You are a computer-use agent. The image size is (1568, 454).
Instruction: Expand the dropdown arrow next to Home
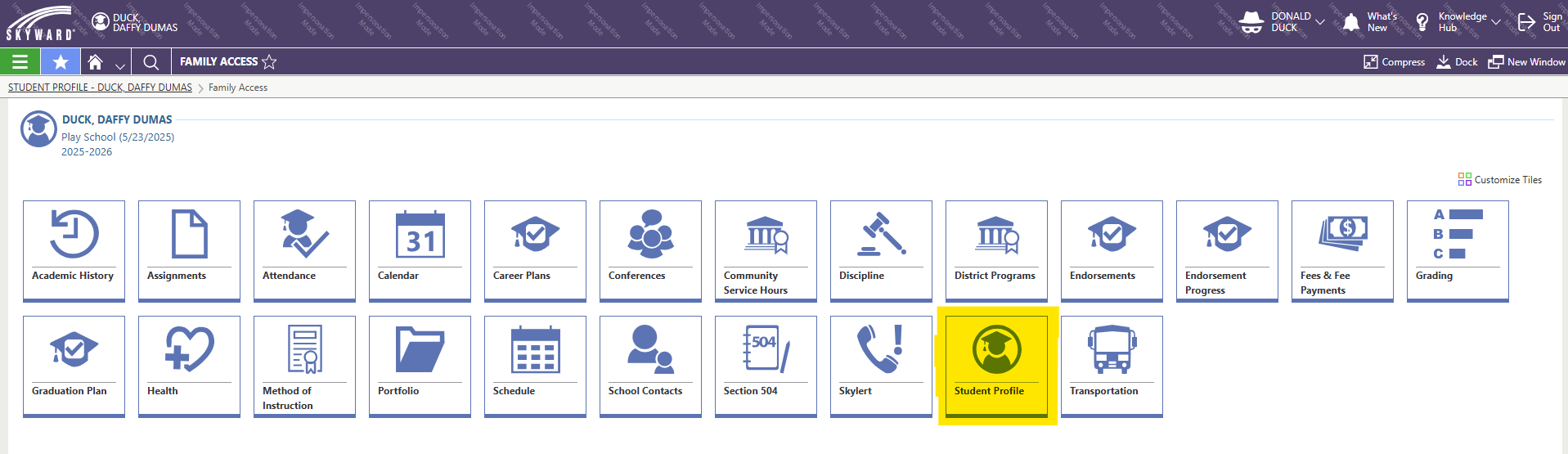(x=120, y=65)
